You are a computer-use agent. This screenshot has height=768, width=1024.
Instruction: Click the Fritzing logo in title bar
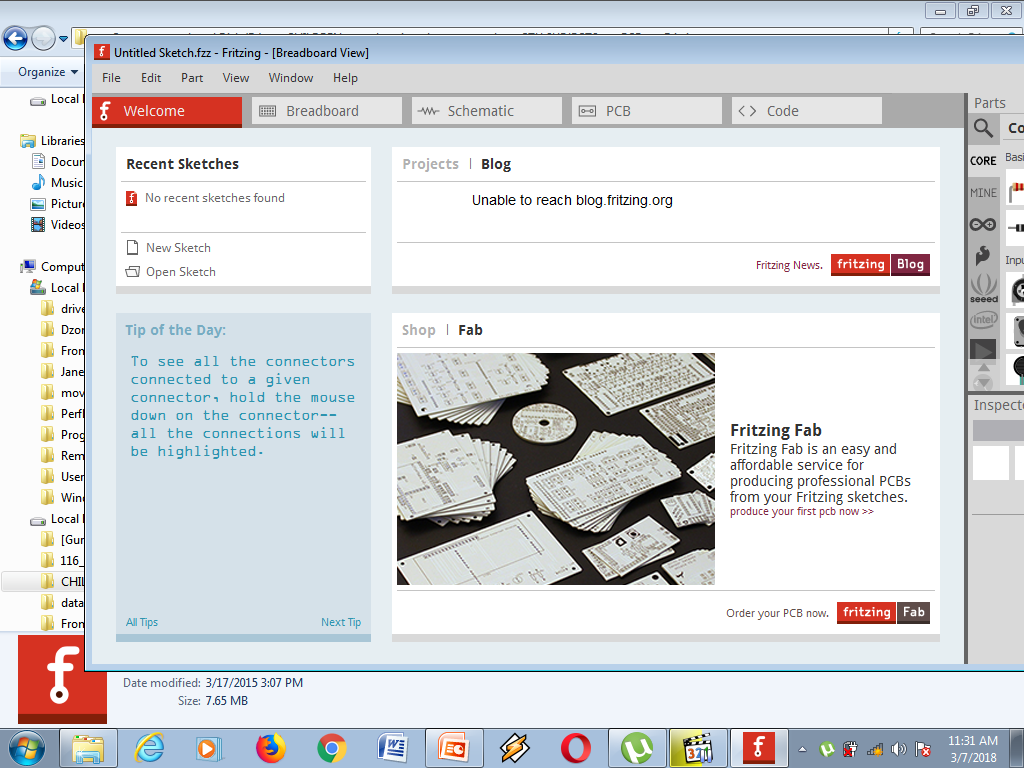[x=101, y=52]
